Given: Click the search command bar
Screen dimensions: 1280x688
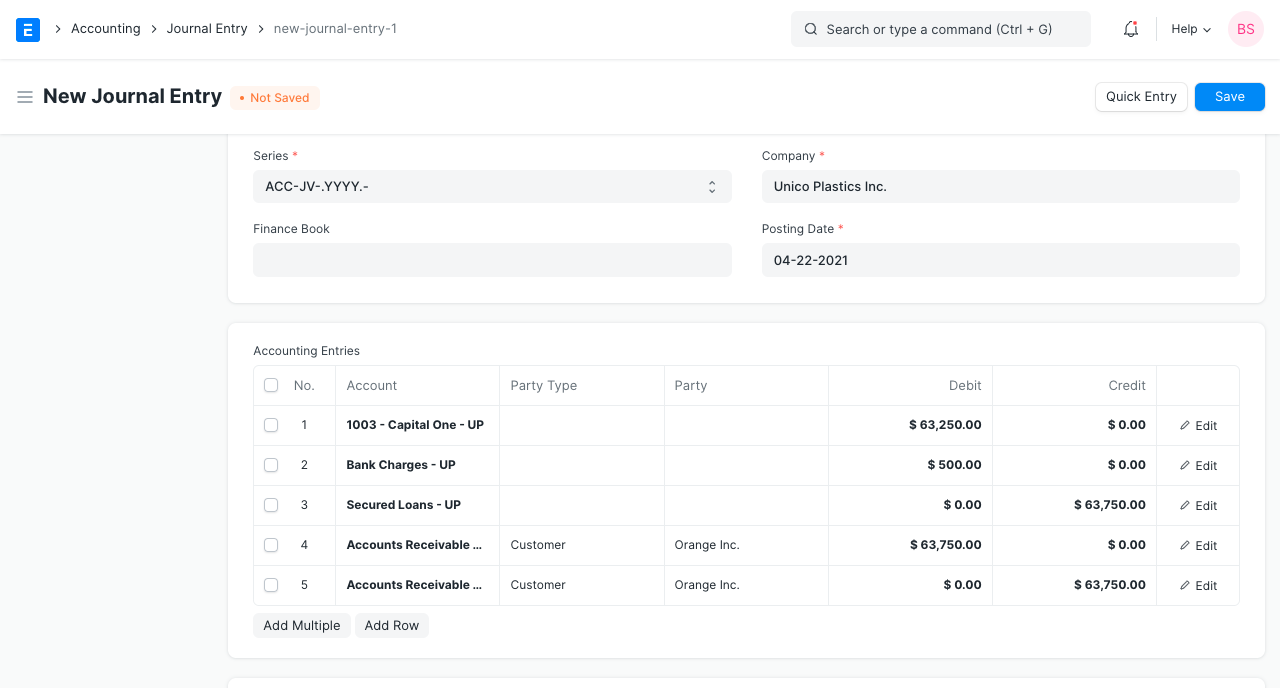Looking at the screenshot, I should [940, 29].
